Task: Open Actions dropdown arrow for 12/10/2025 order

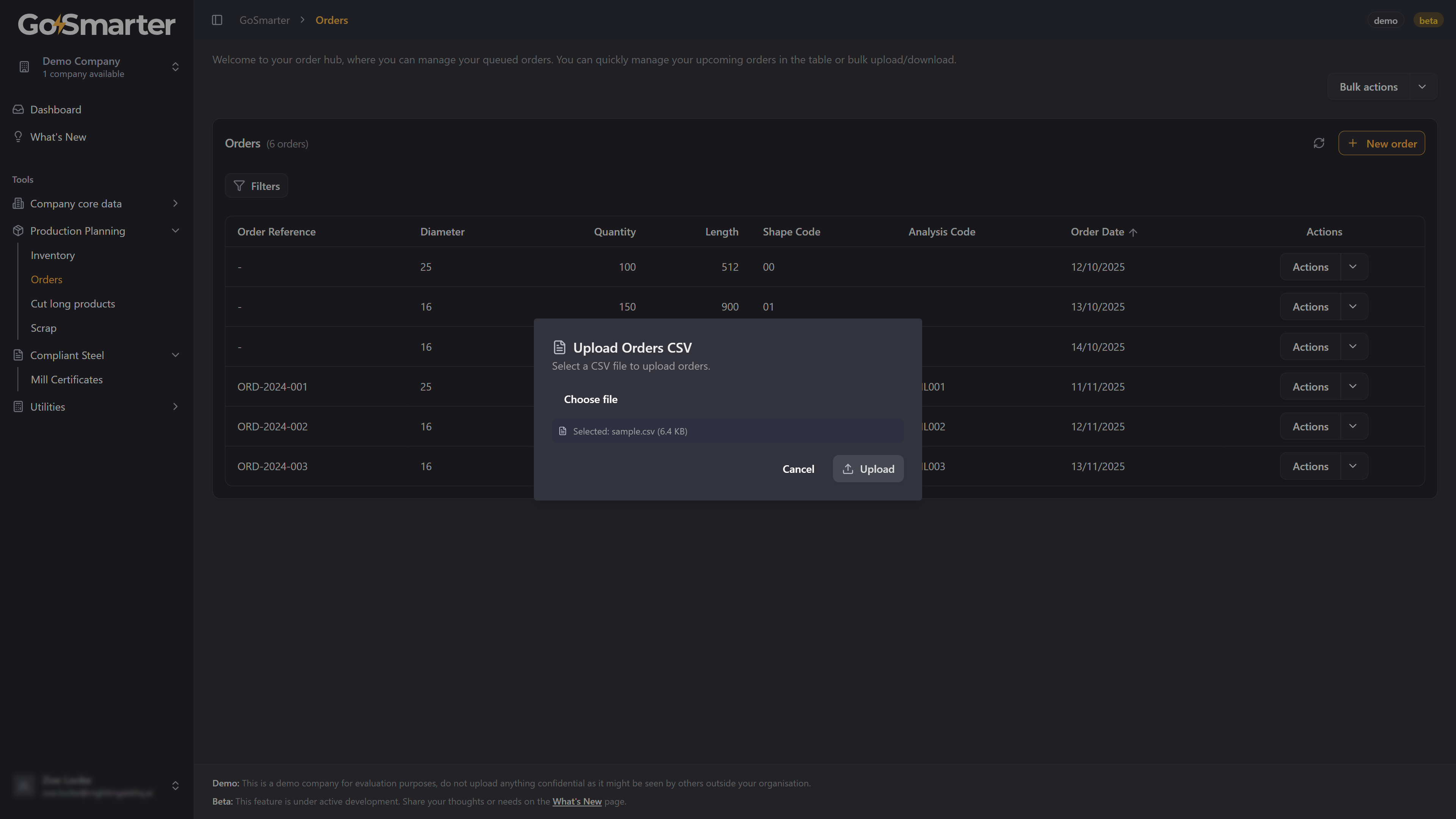Action: [1352, 267]
